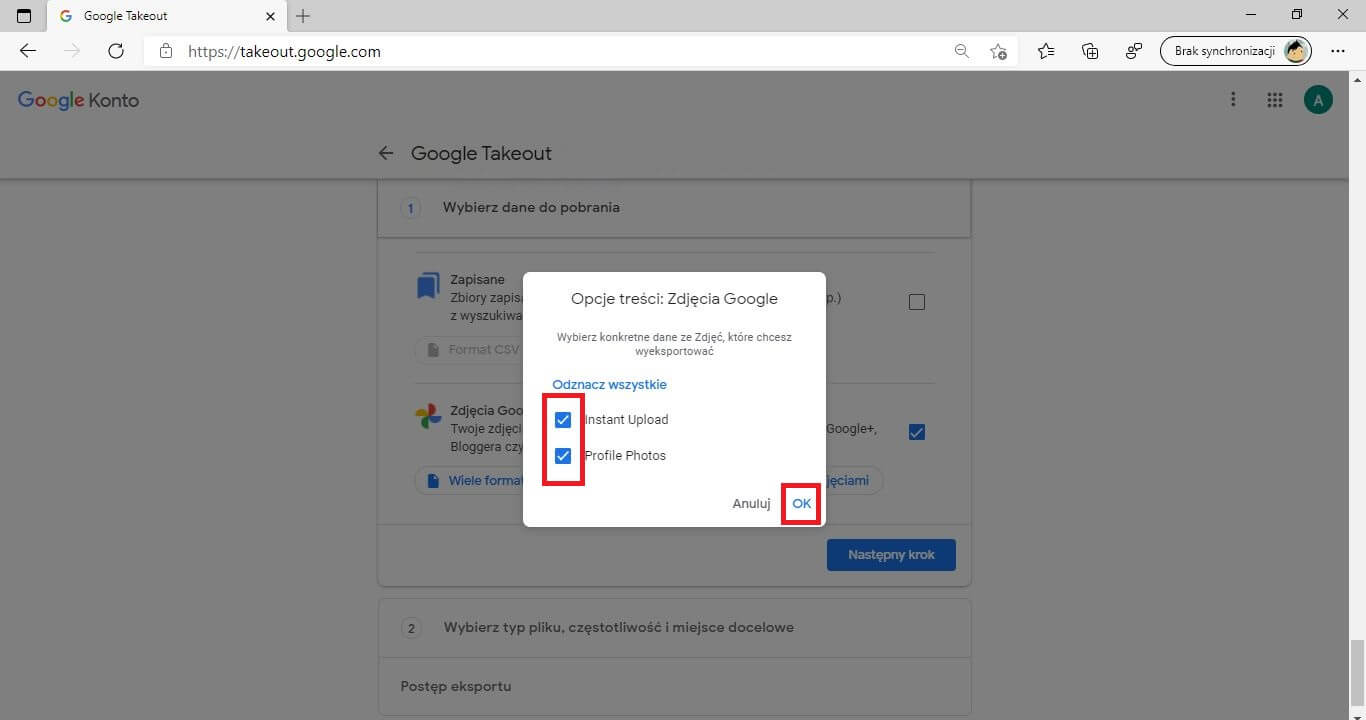
Task: Click the Zdjęcia Google pinwheel icon
Action: point(429,417)
